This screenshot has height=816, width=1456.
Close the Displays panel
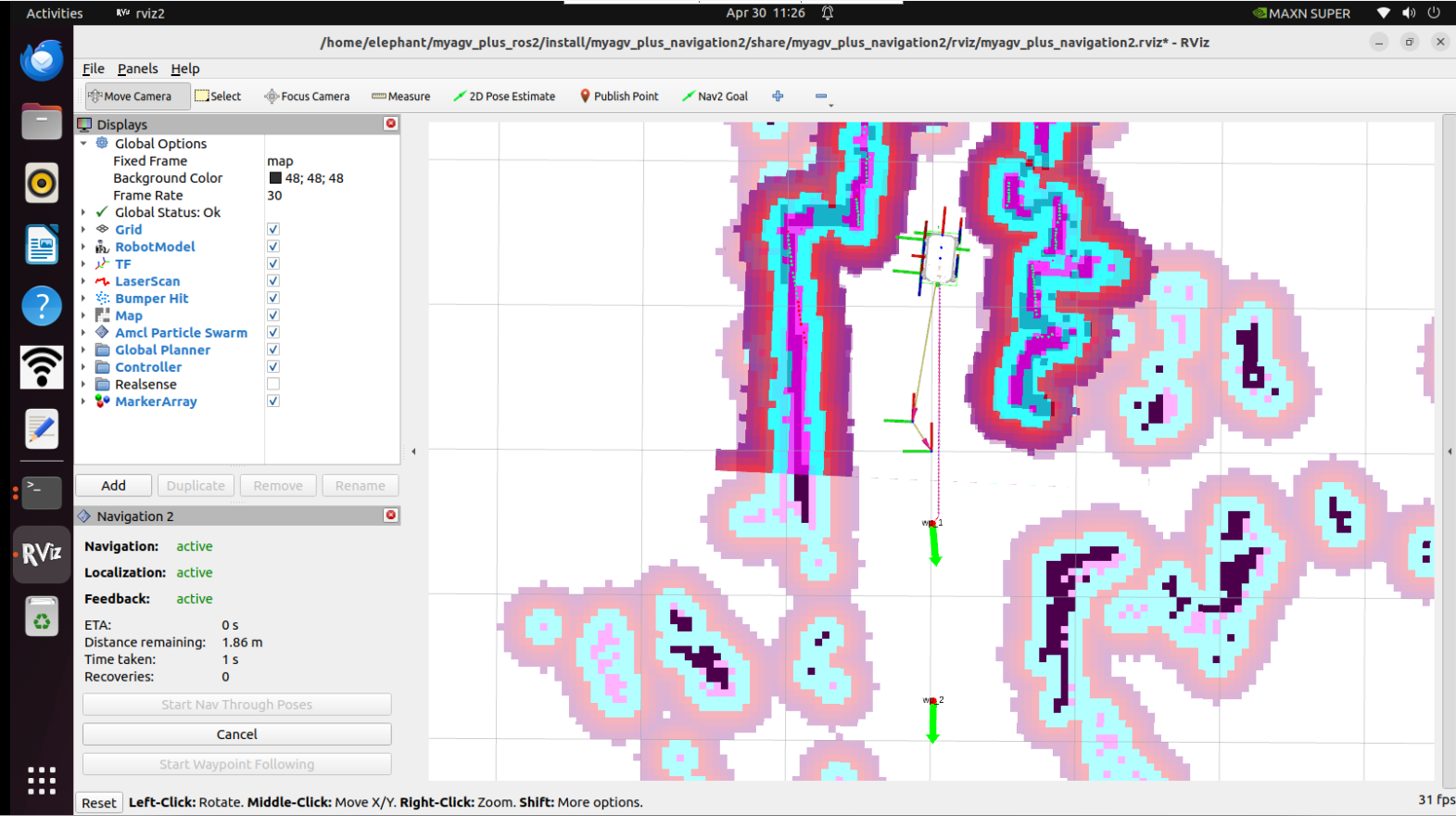coord(391,123)
